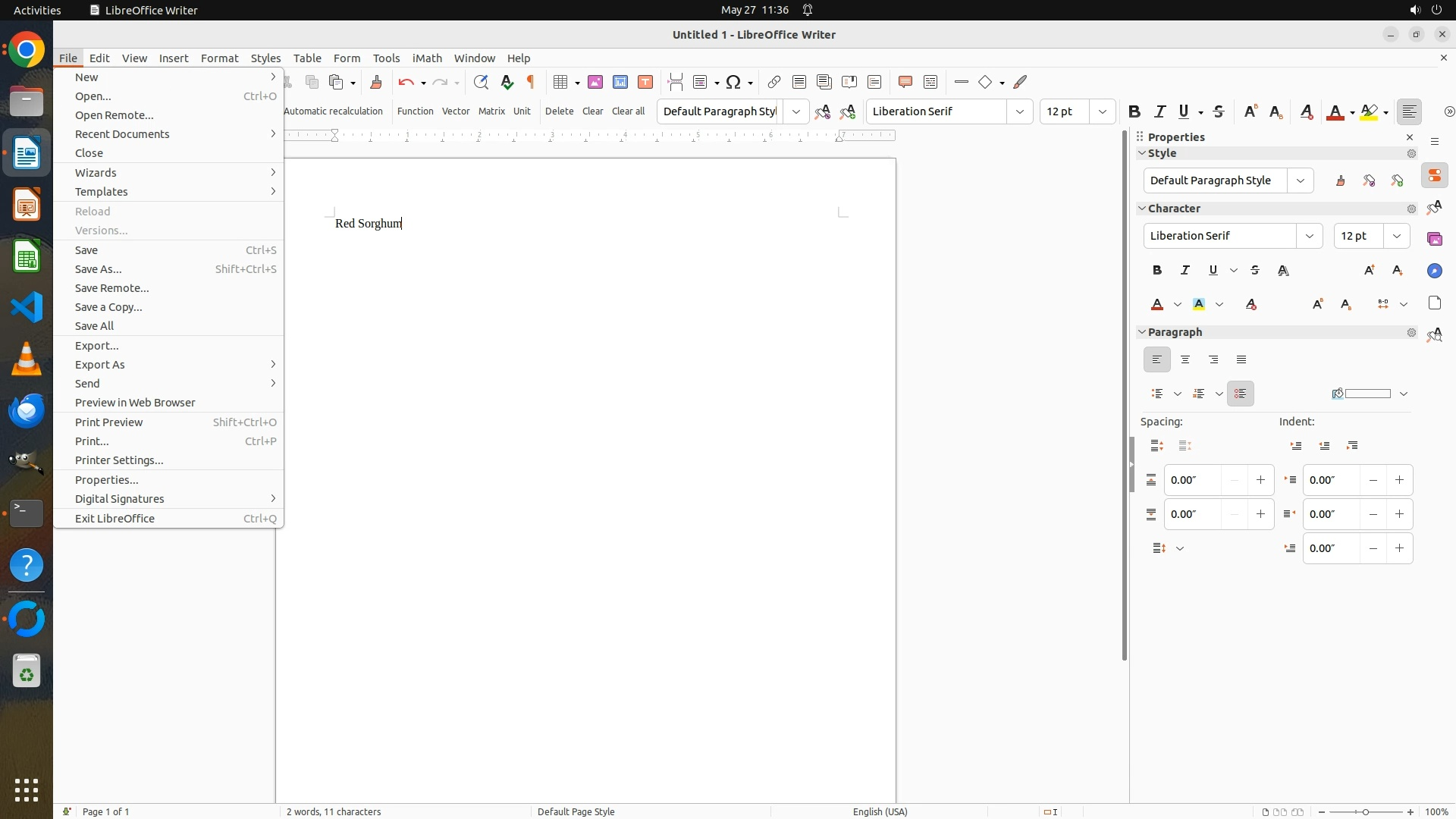Toggle Bold in the sidebar Character section
The width and height of the screenshot is (1456, 819).
pyautogui.click(x=1157, y=270)
